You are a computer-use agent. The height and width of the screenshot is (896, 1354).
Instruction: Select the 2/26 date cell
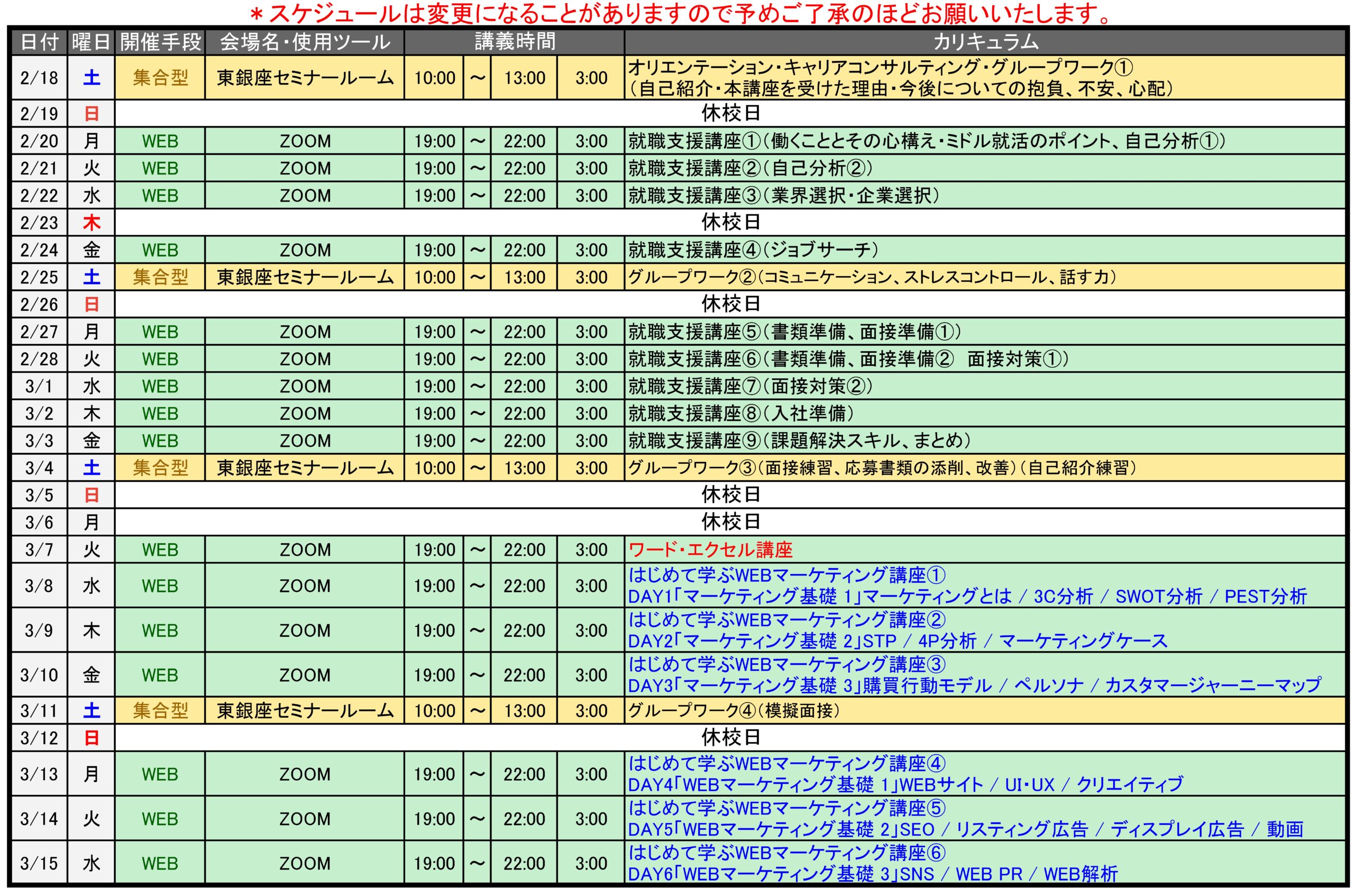pyautogui.click(x=40, y=304)
